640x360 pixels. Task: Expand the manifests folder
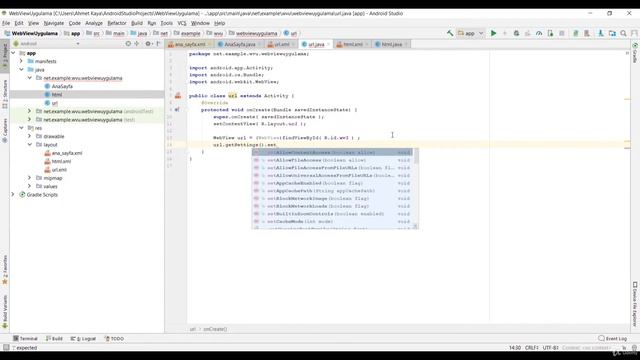[x=21, y=61]
